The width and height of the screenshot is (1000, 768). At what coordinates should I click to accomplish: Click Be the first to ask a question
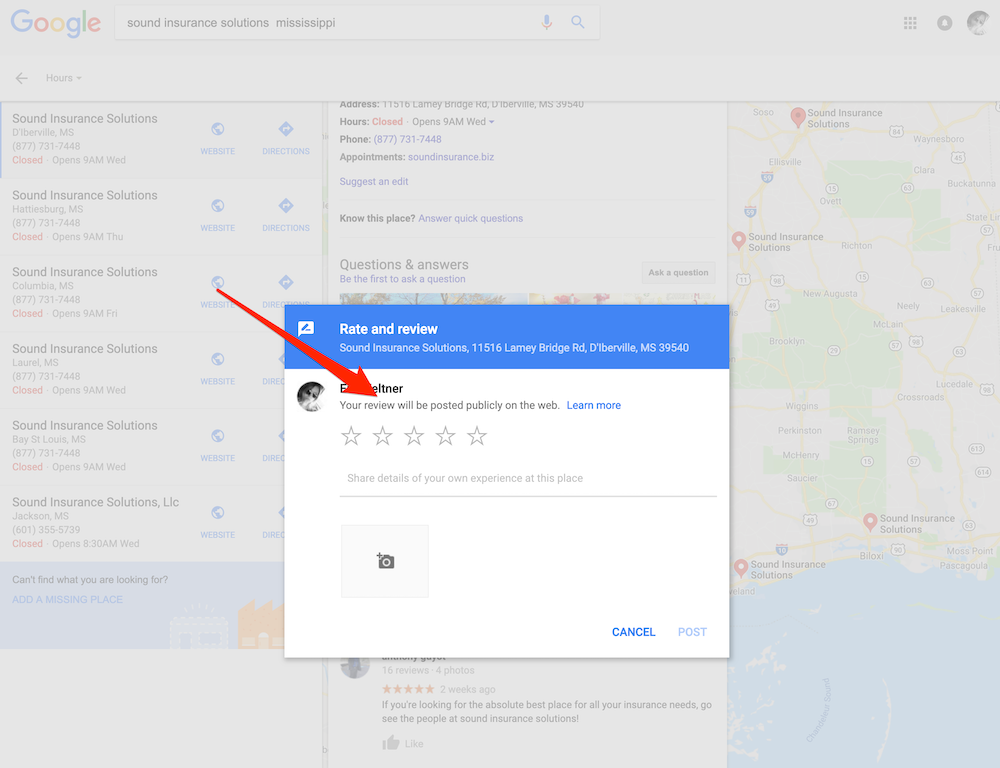402,279
